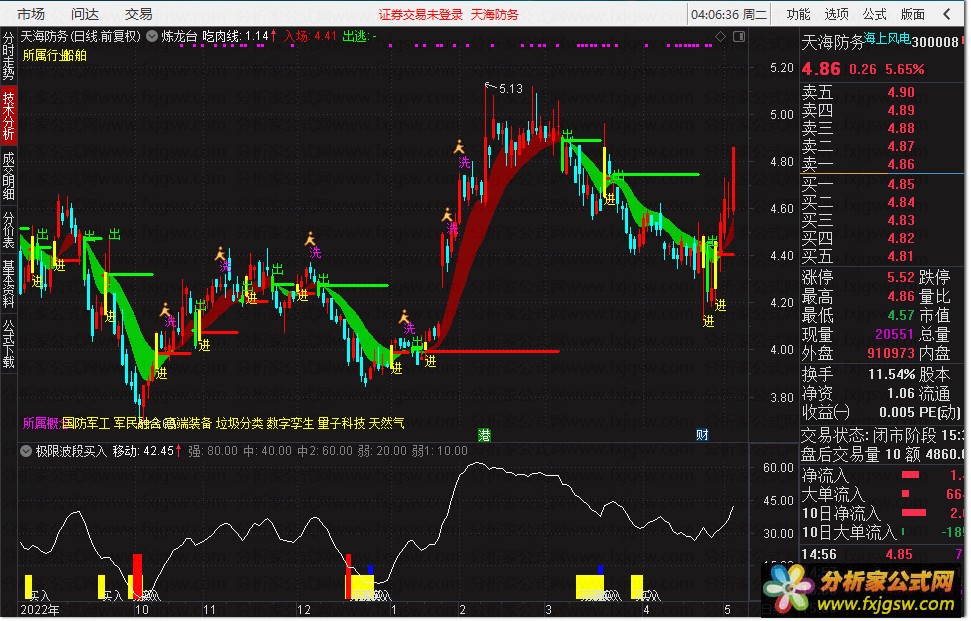Image resolution: width=971 pixels, height=621 pixels.
Task: Click the 10日大单流入 capital flow row
Action: [882, 532]
